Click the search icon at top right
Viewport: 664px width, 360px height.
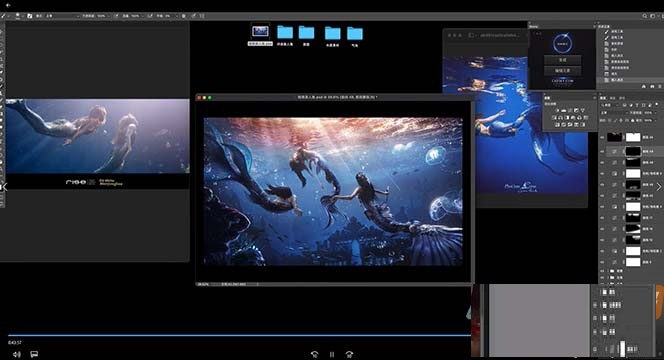point(645,16)
